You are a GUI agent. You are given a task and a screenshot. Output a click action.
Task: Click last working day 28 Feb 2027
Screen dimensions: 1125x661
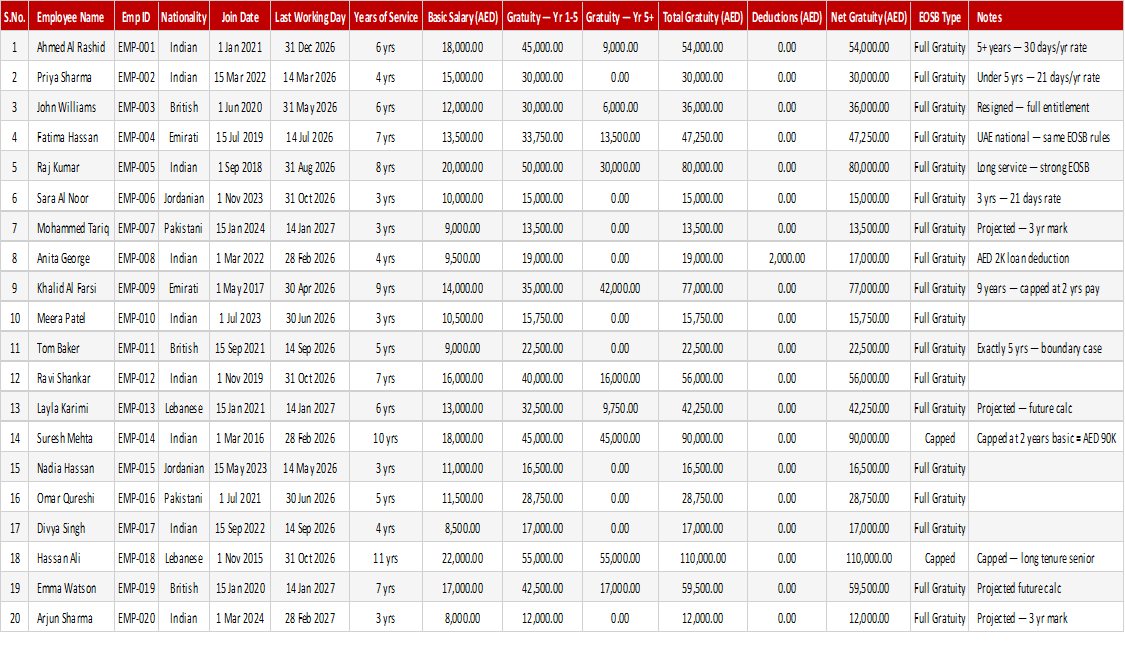click(310, 619)
